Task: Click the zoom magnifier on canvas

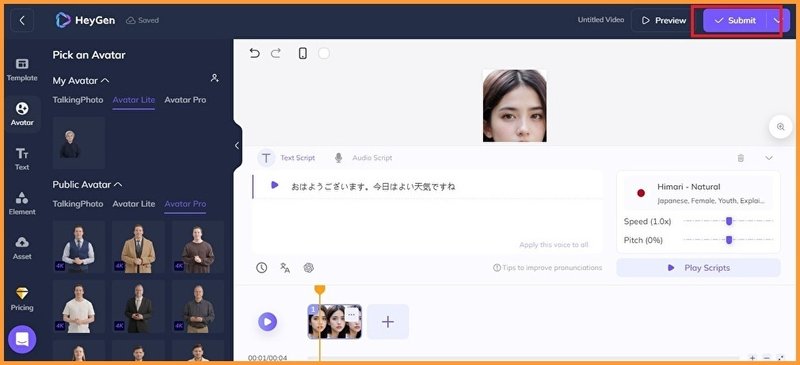Action: pyautogui.click(x=781, y=127)
